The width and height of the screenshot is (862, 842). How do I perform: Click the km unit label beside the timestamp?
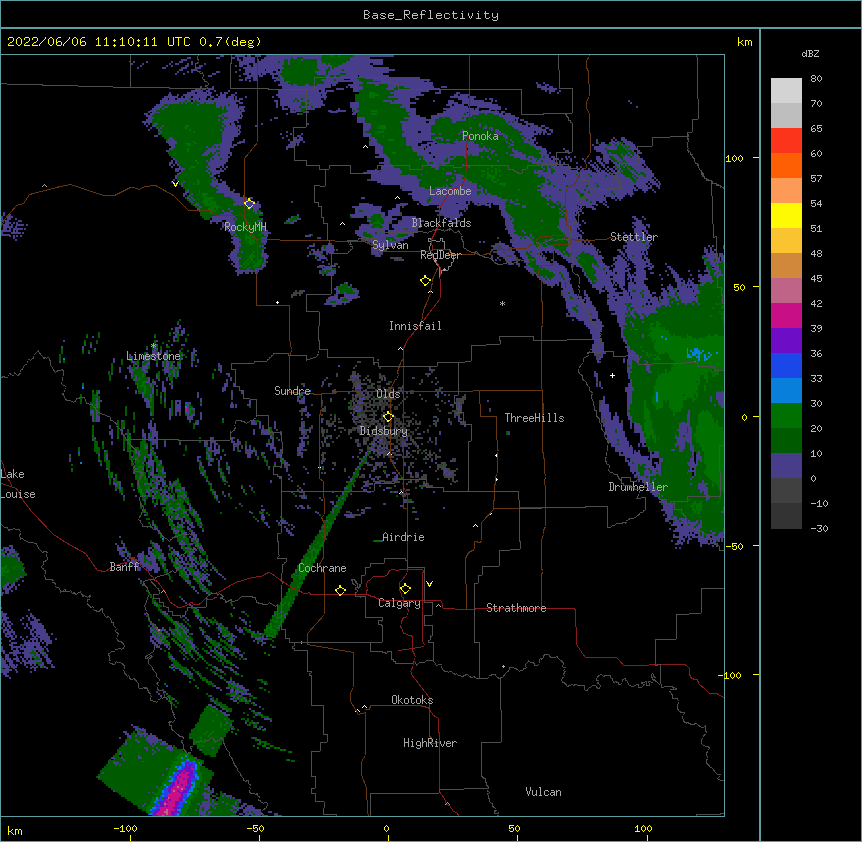pyautogui.click(x=744, y=42)
